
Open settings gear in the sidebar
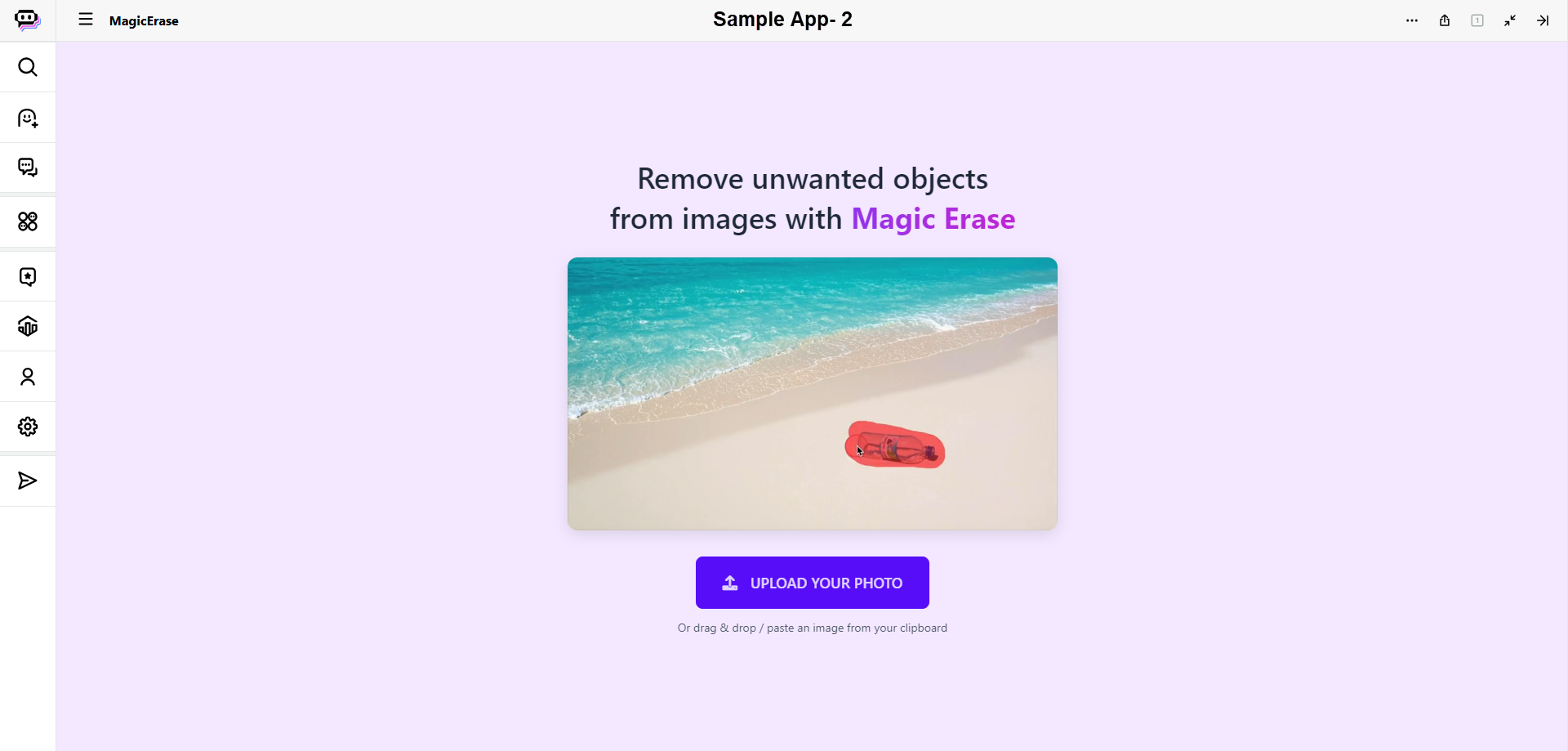pyautogui.click(x=28, y=427)
